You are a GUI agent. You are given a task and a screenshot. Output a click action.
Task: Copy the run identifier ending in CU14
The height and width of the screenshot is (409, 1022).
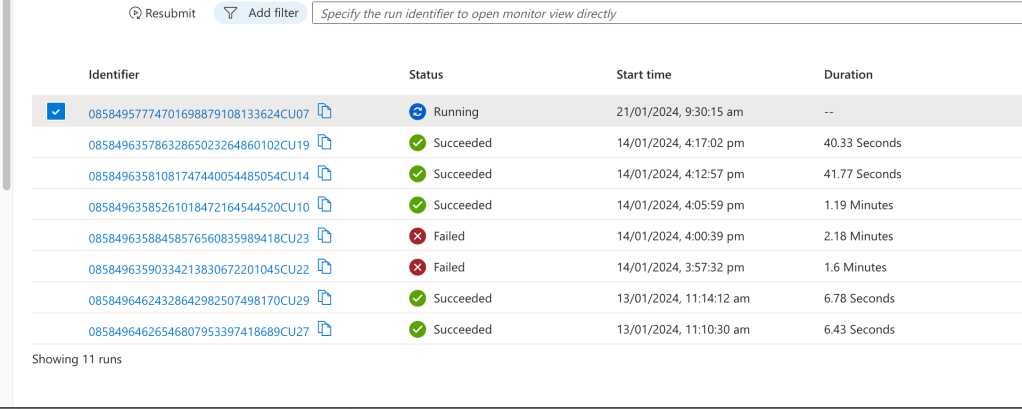325,173
